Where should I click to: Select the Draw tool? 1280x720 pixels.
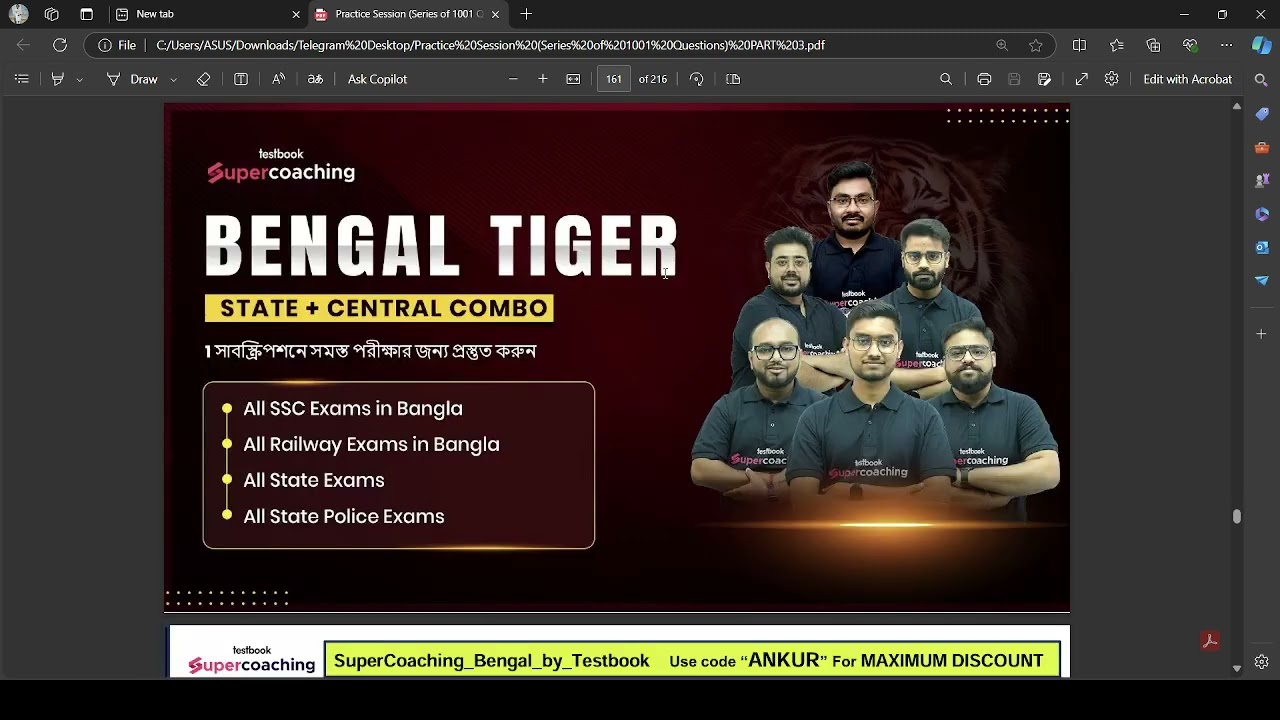tap(133, 79)
